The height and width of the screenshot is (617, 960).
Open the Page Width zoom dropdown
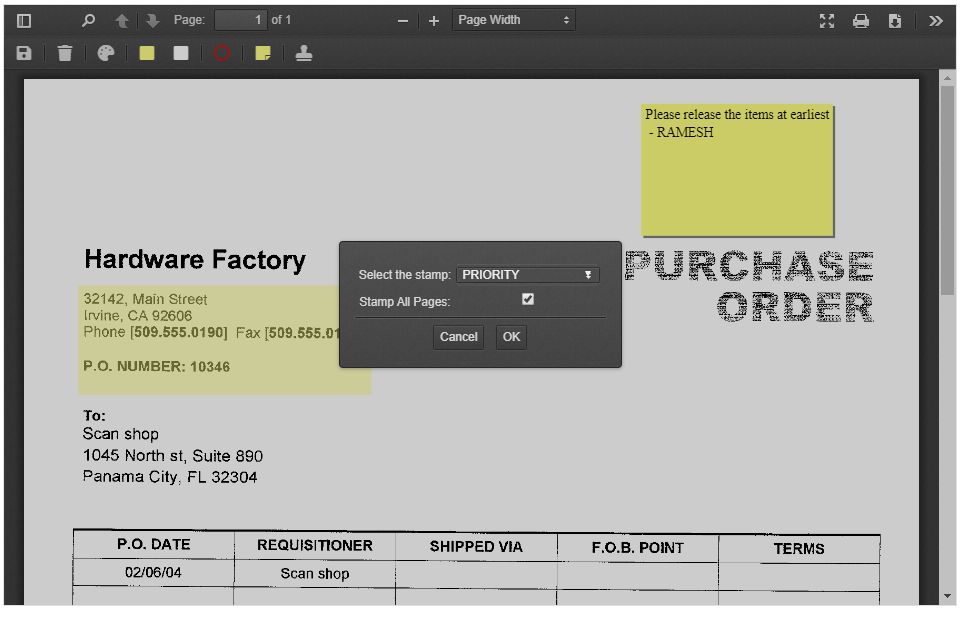pyautogui.click(x=513, y=19)
